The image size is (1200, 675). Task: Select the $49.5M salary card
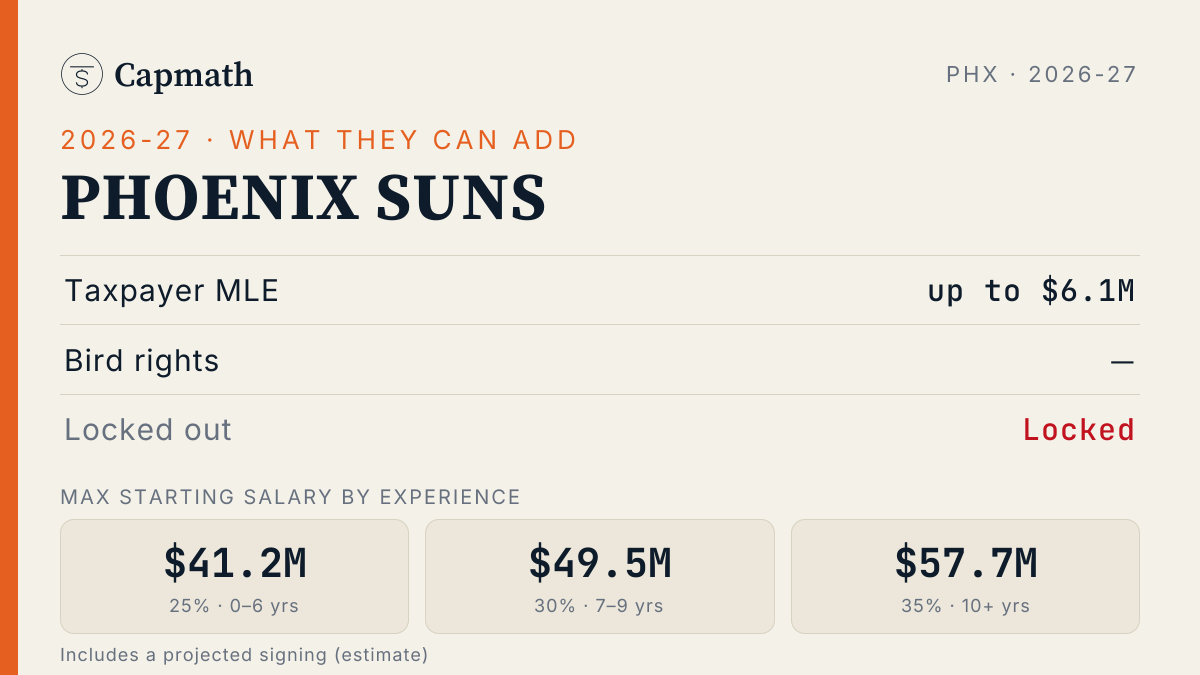pyautogui.click(x=600, y=576)
